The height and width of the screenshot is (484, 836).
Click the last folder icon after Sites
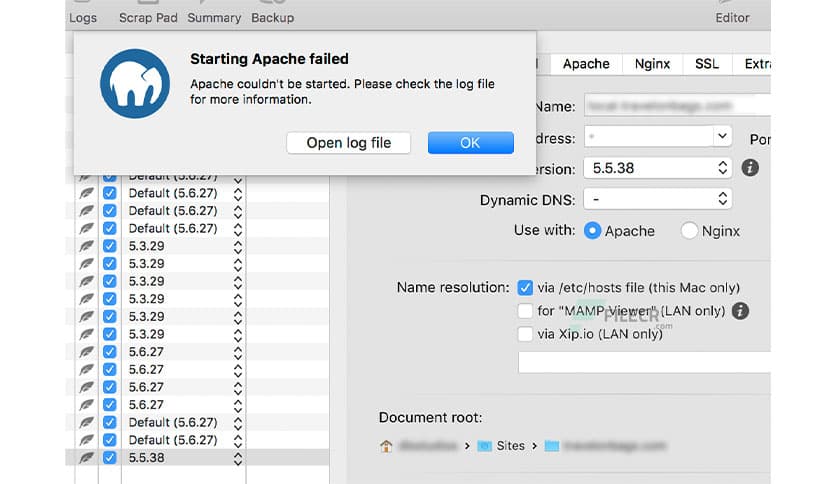pos(551,446)
